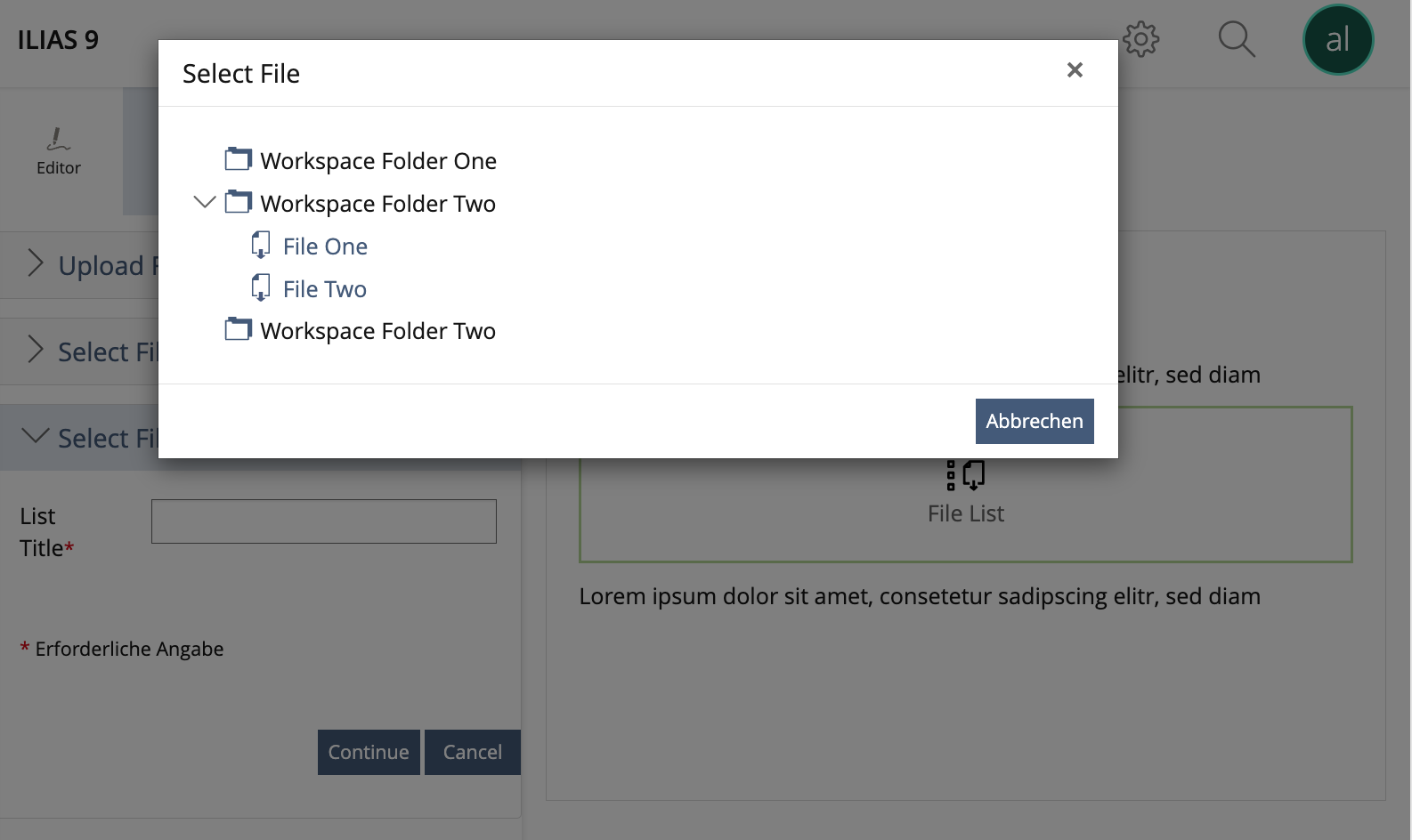
Task: Collapse the expanded Workspace Folder Two node
Action: point(205,203)
